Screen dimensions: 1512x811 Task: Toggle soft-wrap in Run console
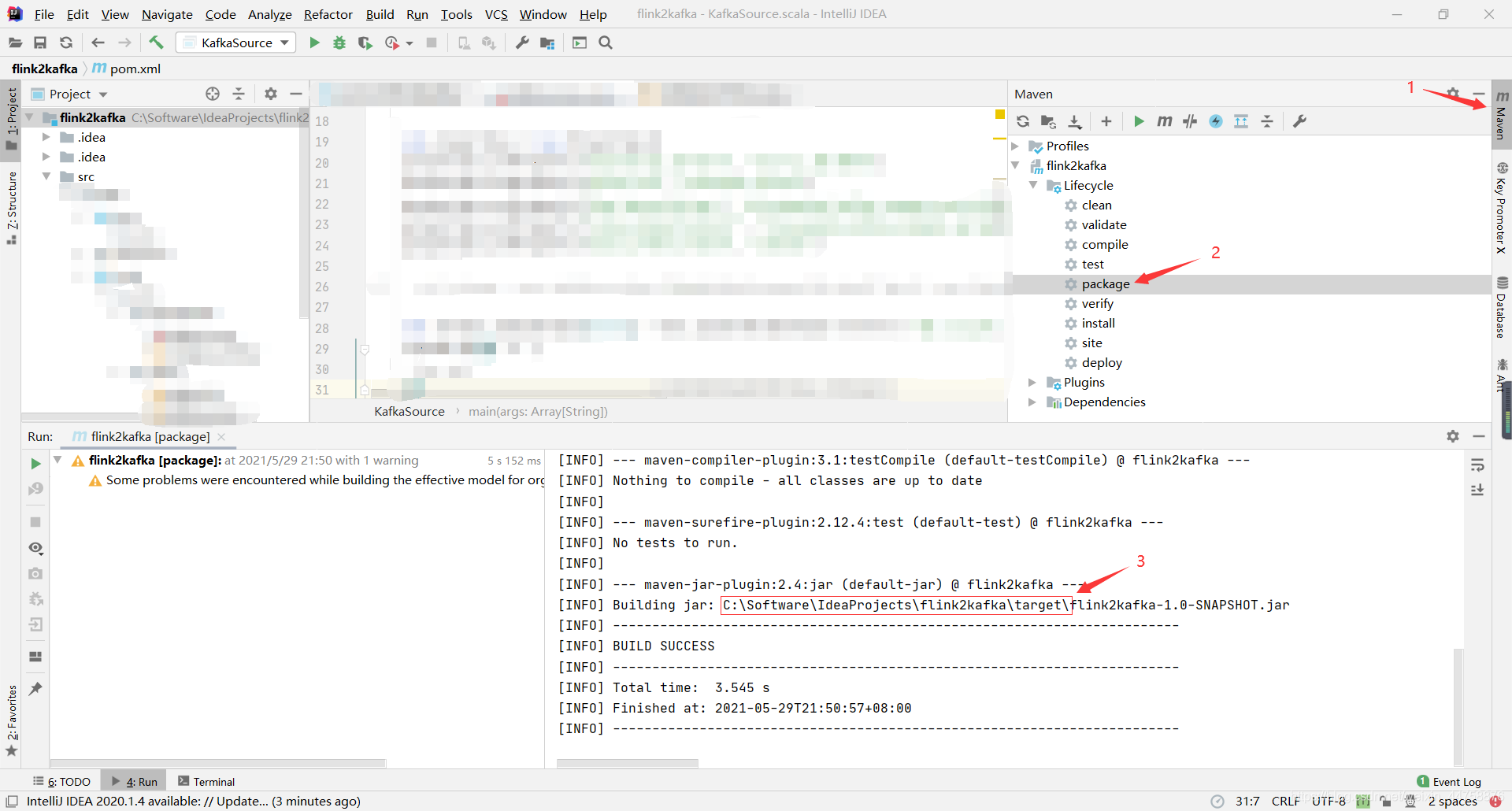(1477, 465)
